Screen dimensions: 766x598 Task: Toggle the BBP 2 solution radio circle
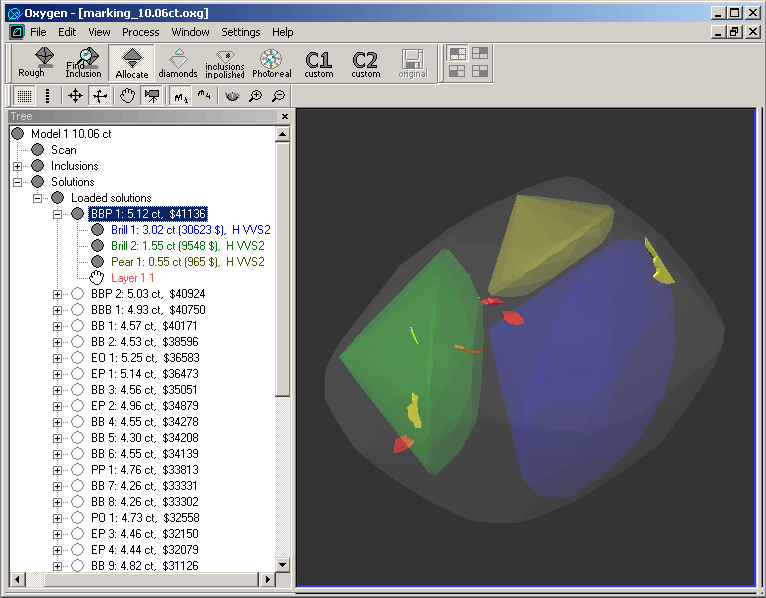click(x=78, y=294)
